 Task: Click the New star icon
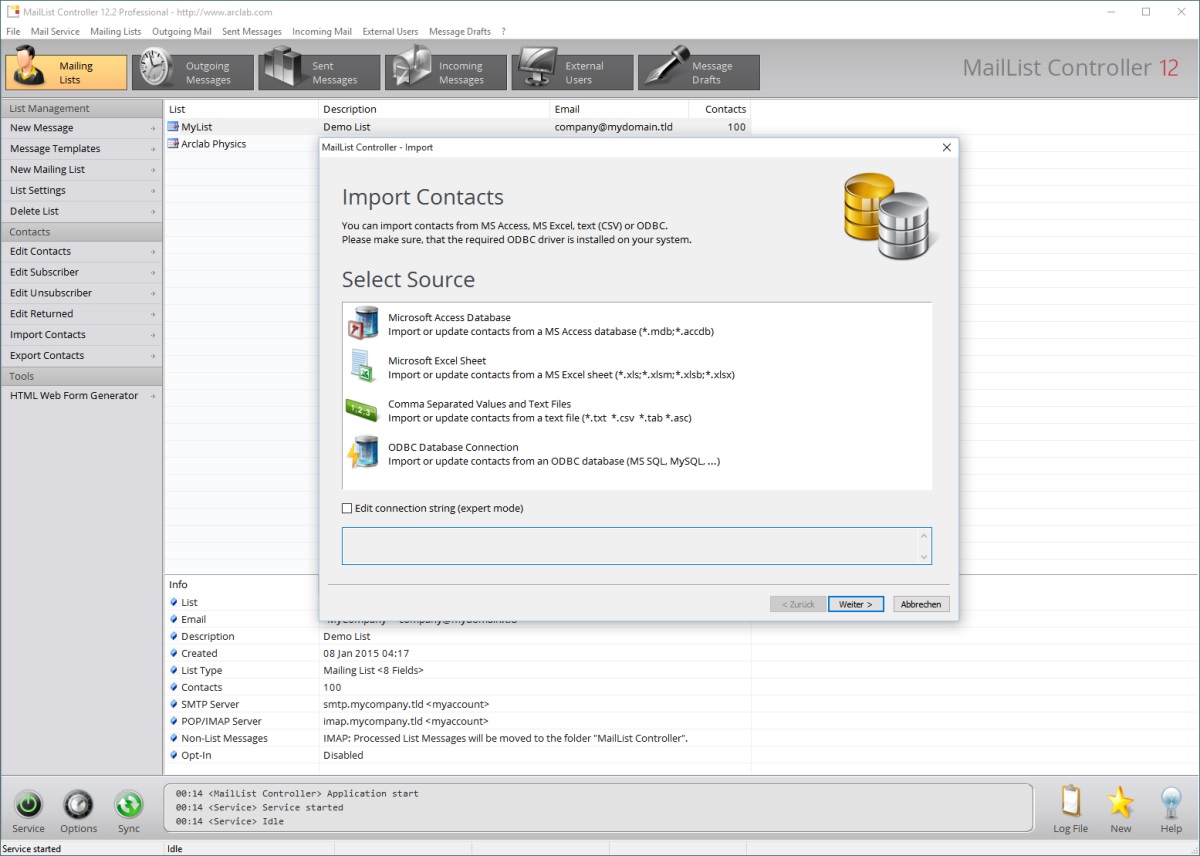point(1121,803)
